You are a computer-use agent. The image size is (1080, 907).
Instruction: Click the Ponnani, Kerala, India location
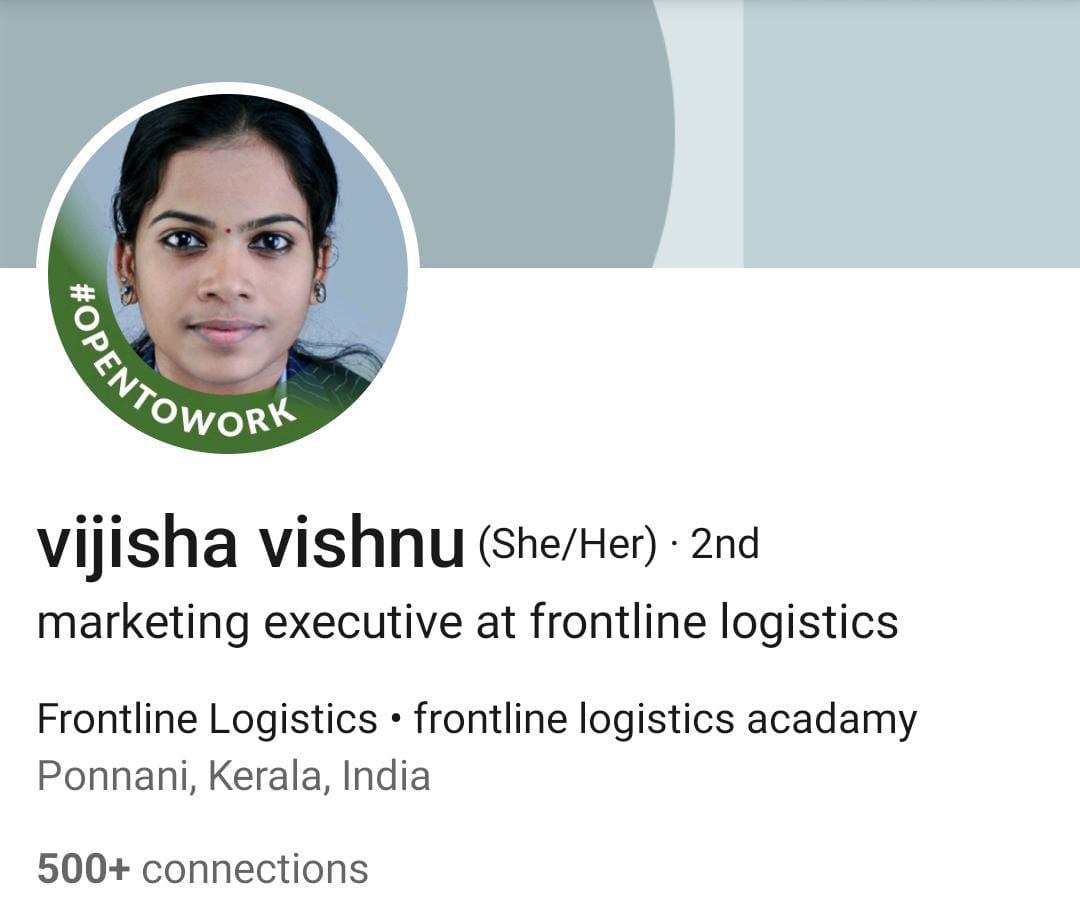[x=233, y=777]
